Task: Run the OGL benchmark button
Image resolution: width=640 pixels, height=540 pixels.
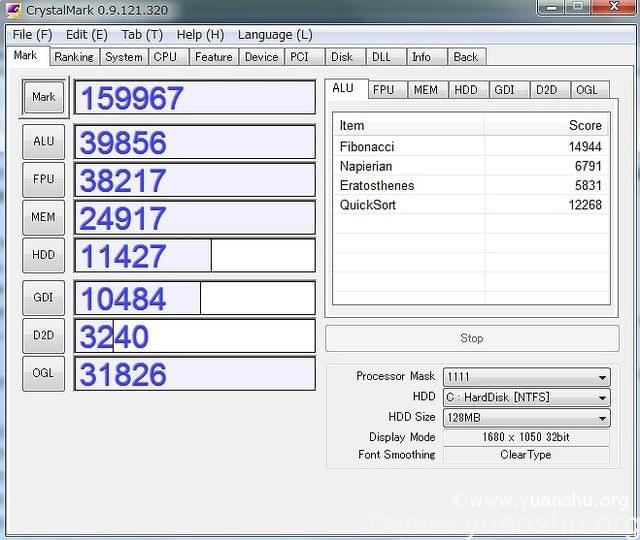Action: pos(44,373)
